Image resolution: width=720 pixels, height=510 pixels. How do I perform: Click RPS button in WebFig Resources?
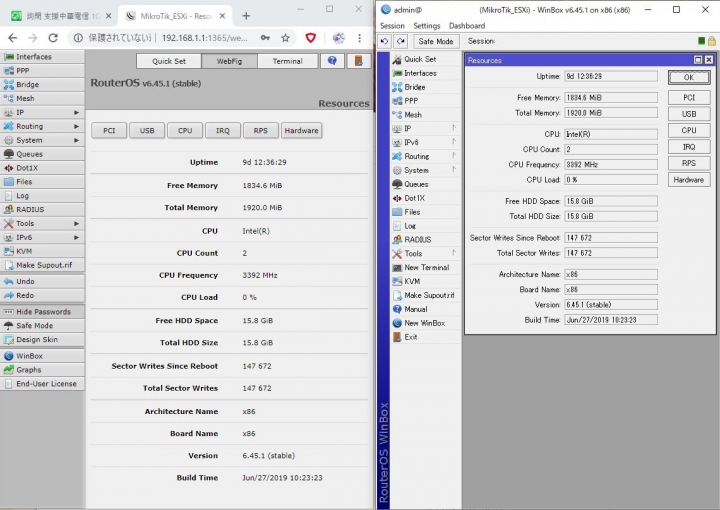click(260, 131)
